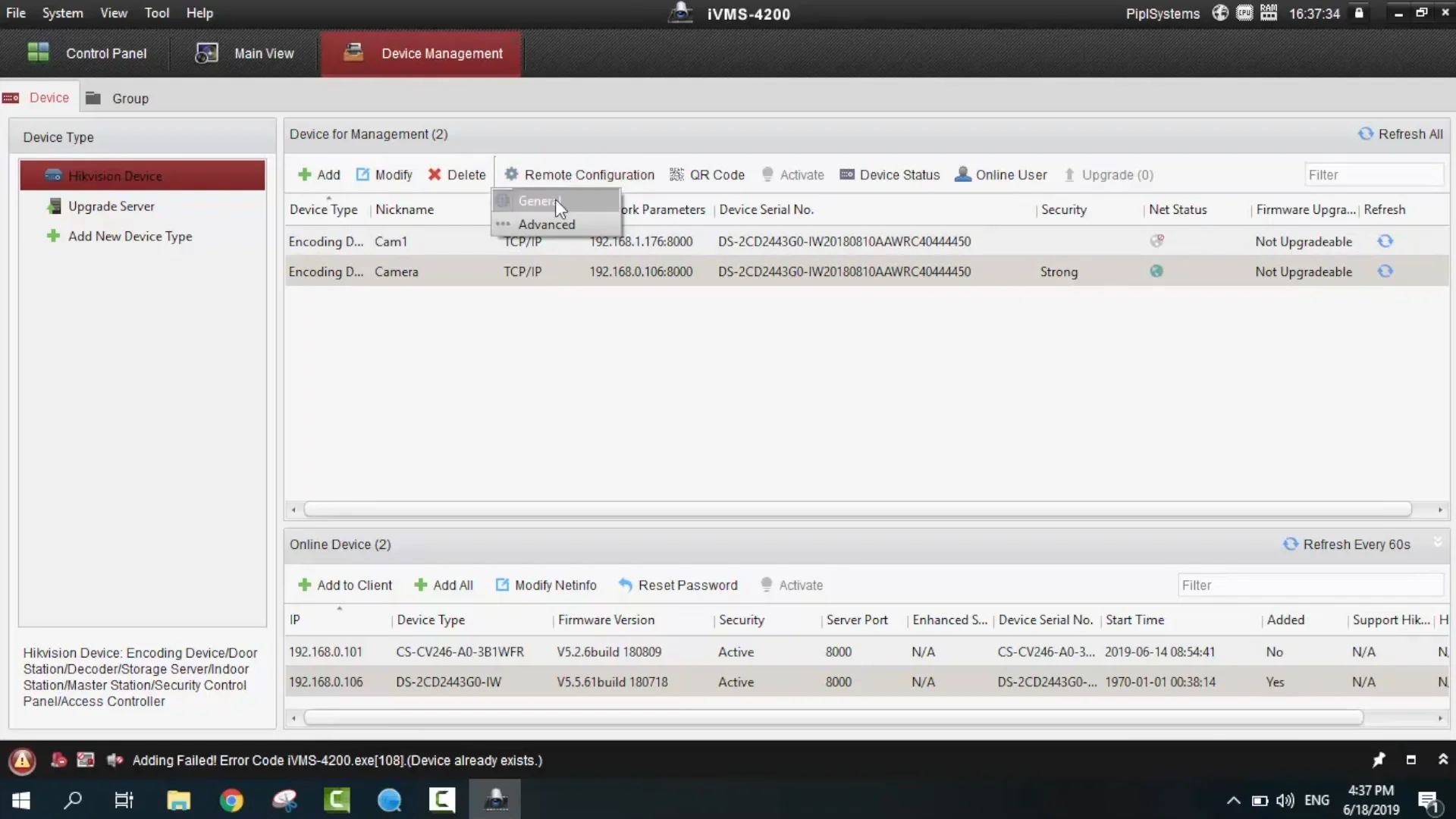Click the Online Device Filter field
Screen dimensions: 1456x819
(x=1310, y=585)
